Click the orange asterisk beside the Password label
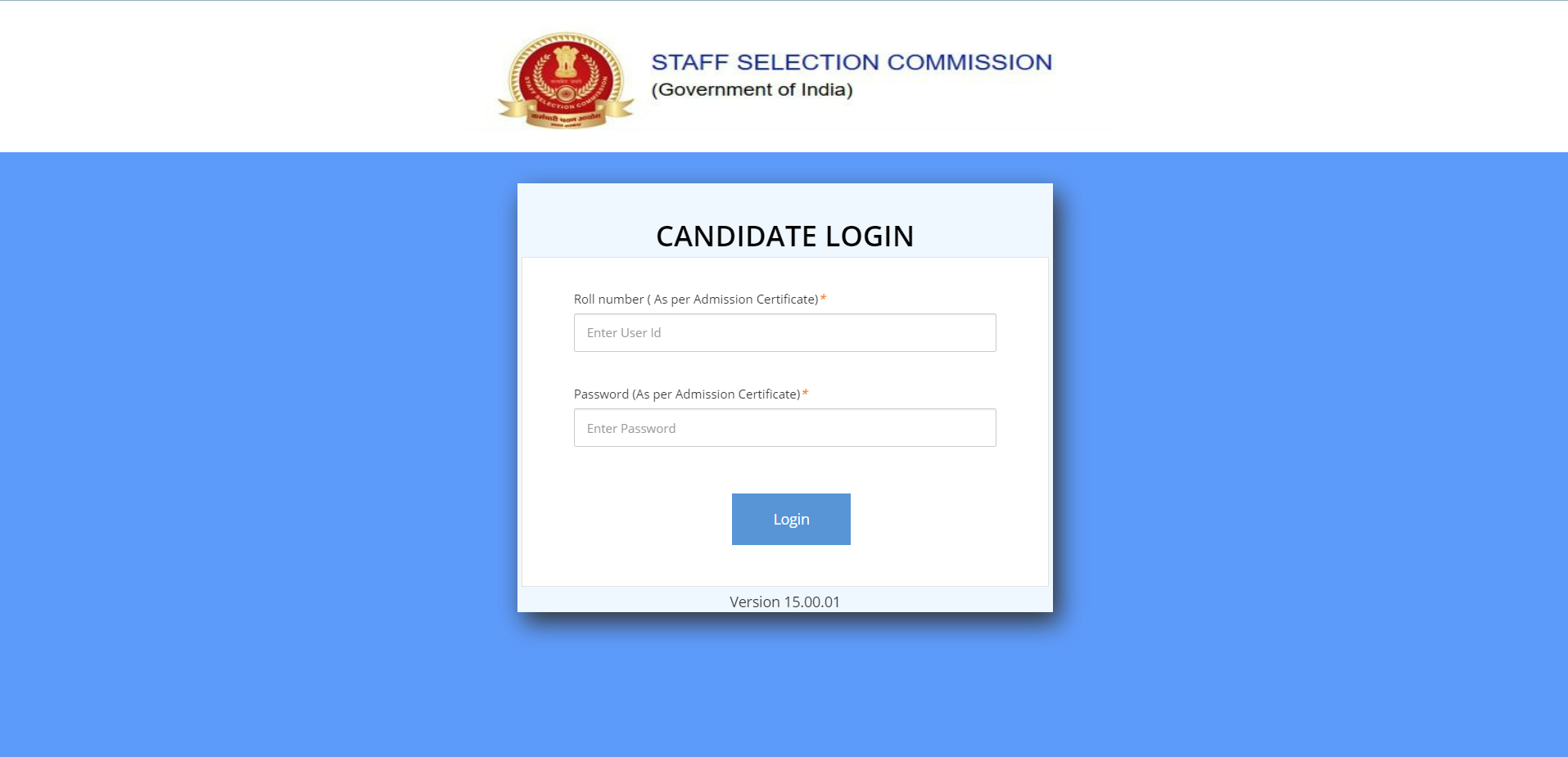Image resolution: width=1568 pixels, height=757 pixels. 805,394
